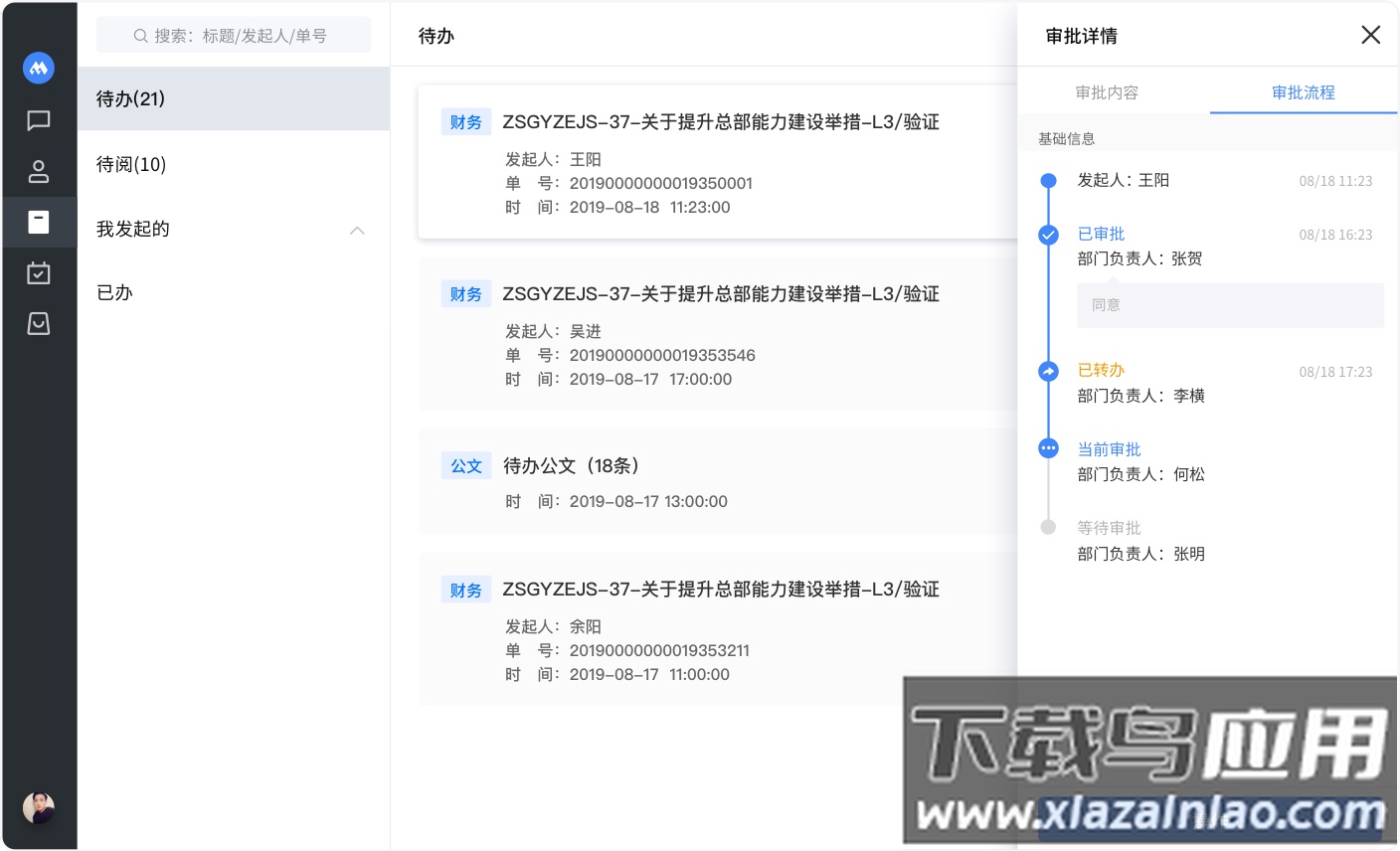Open the task calendar icon in sidebar
Screen dimensions: 1400x851
(x=39, y=272)
